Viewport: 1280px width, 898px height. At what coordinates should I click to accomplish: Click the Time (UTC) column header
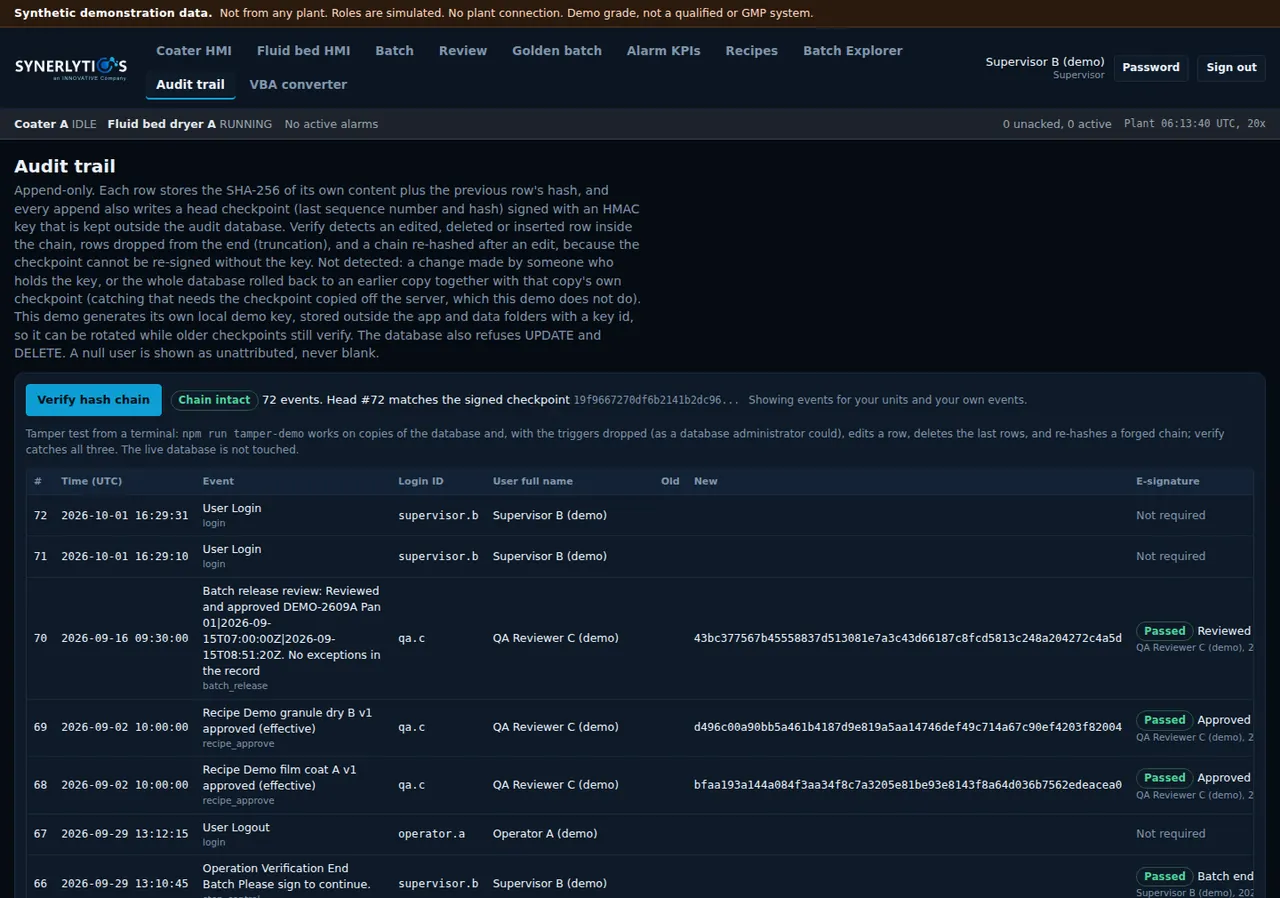pos(92,481)
